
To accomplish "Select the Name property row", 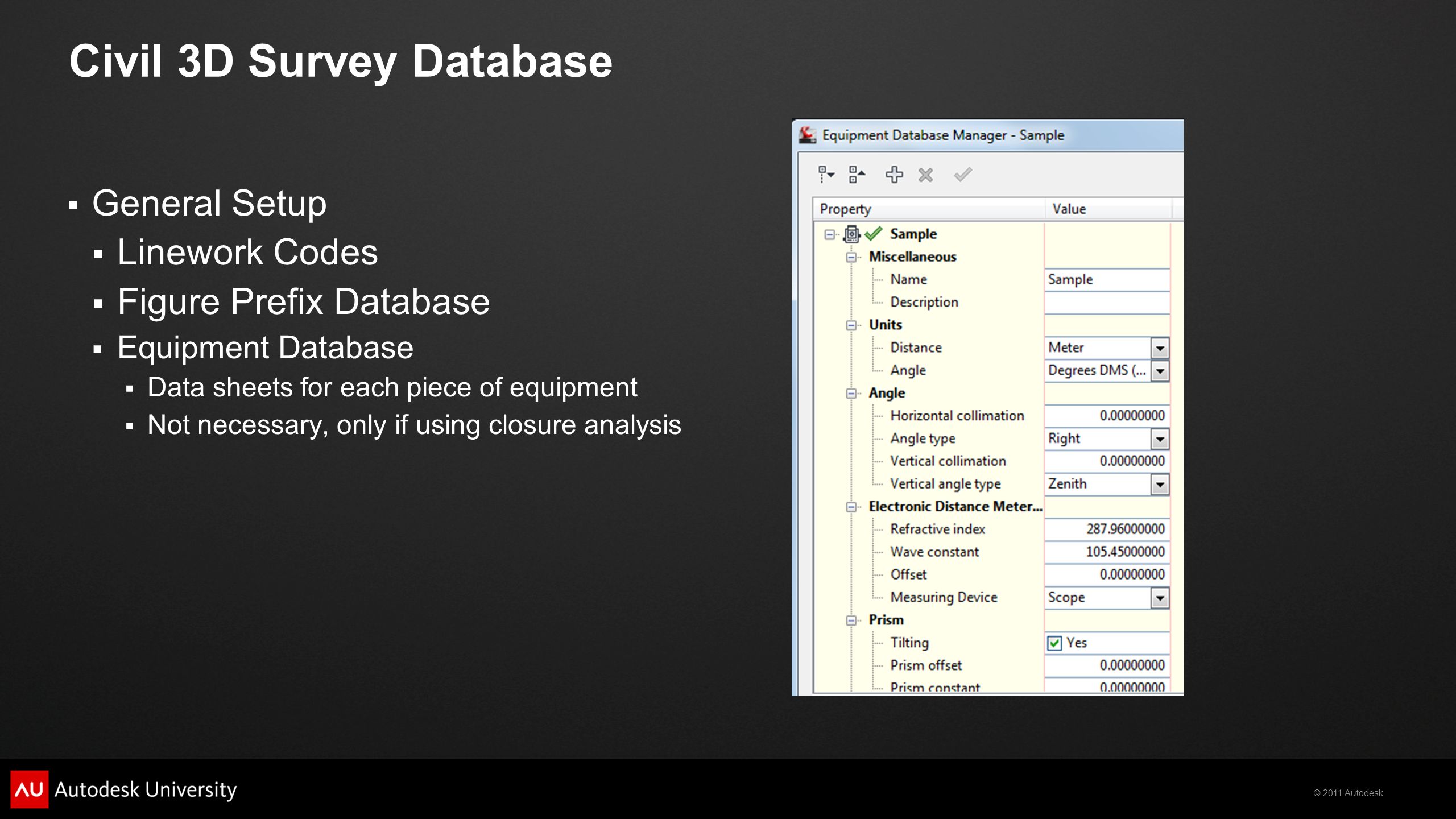I will (908, 280).
